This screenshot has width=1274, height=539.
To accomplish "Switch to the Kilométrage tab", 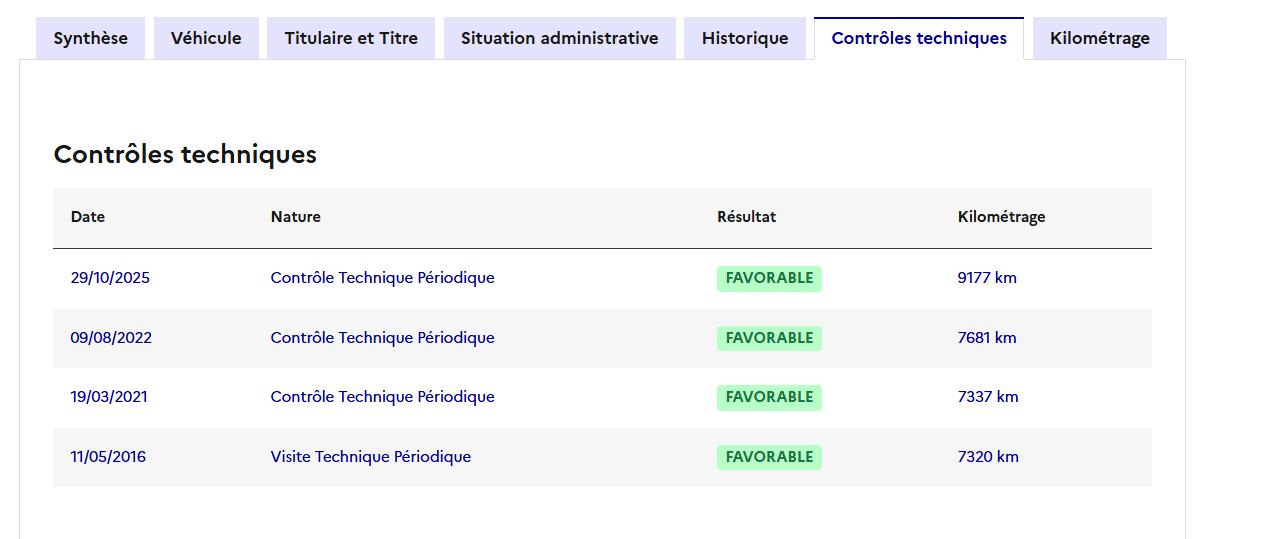I will 1099,38.
